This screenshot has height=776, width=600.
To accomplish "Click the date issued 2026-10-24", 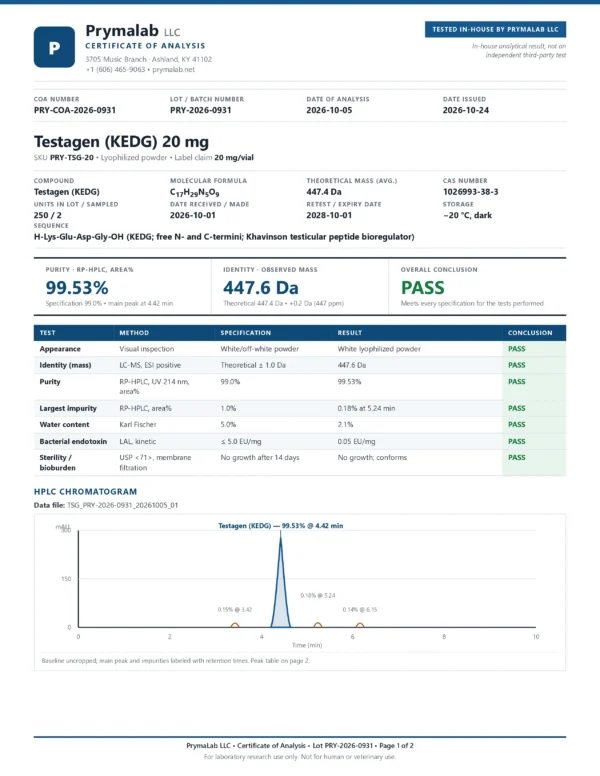I will (x=466, y=110).
